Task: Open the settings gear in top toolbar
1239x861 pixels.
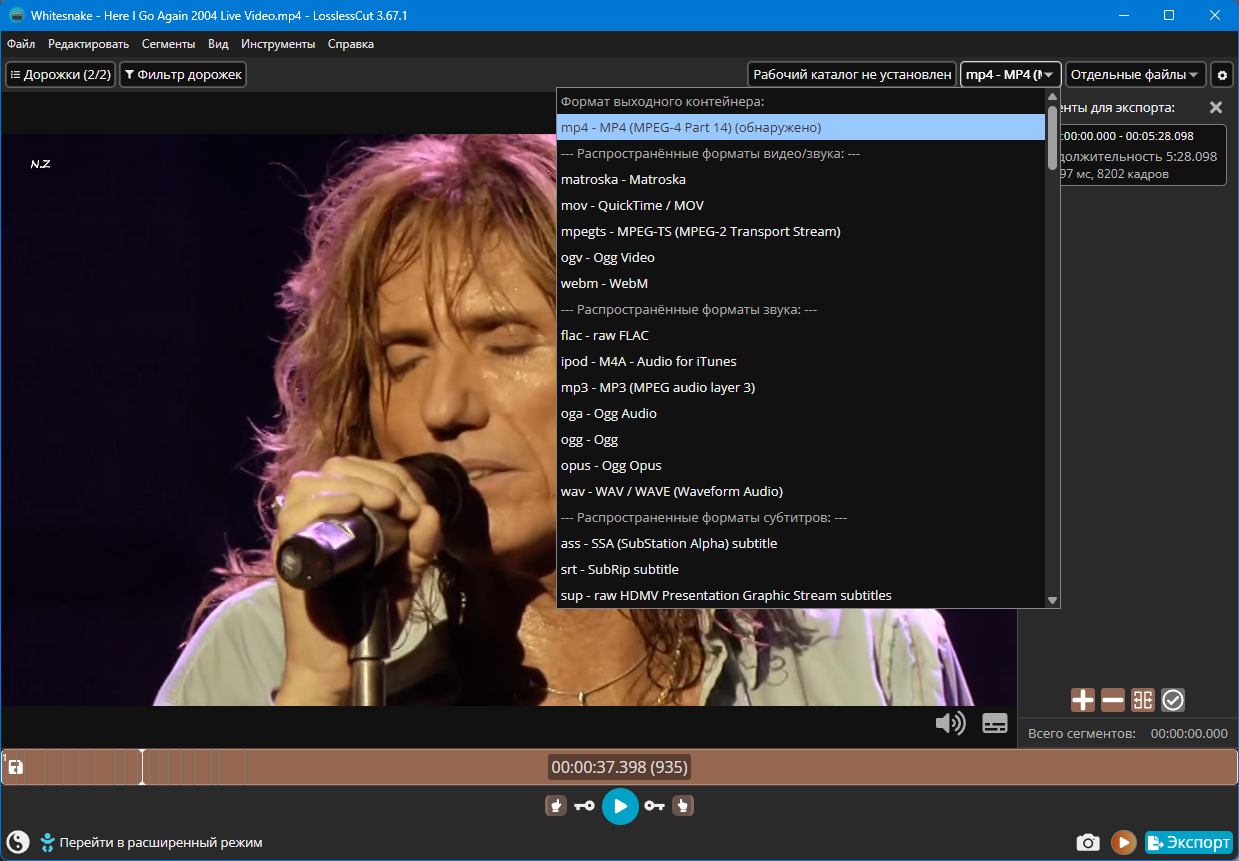Action: point(1222,75)
